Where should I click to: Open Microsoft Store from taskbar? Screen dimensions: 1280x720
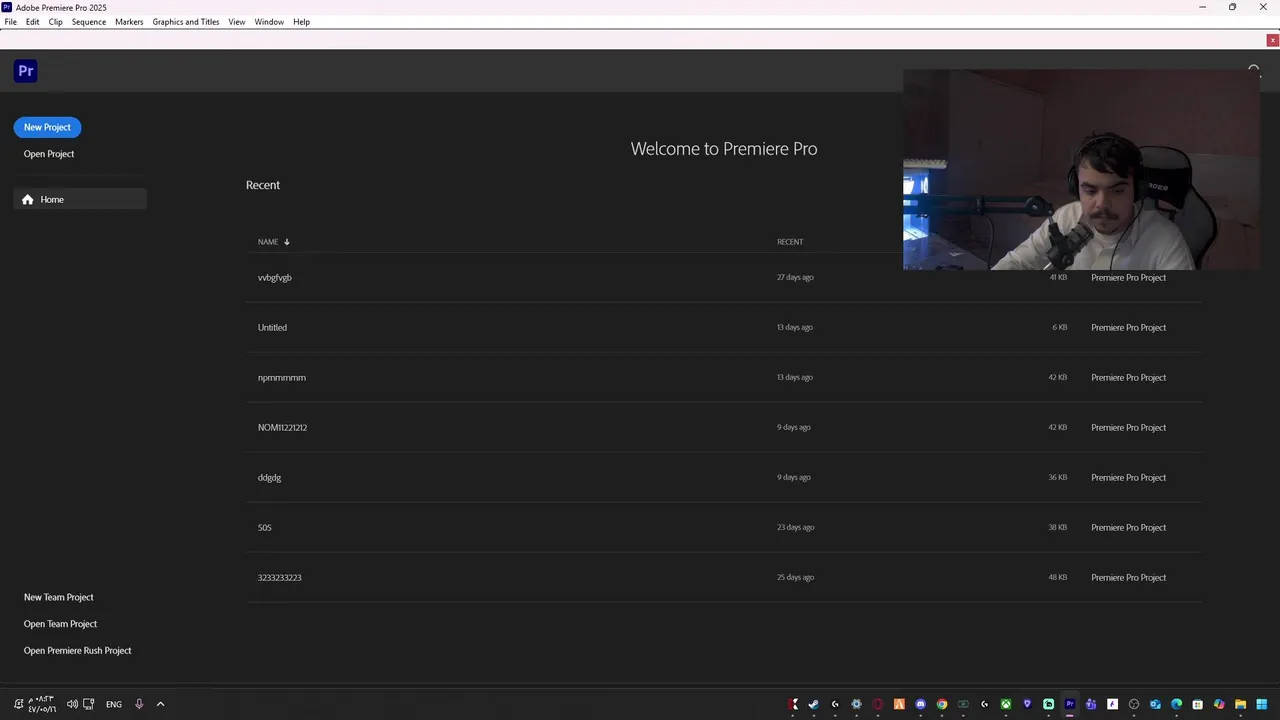click(x=1198, y=704)
